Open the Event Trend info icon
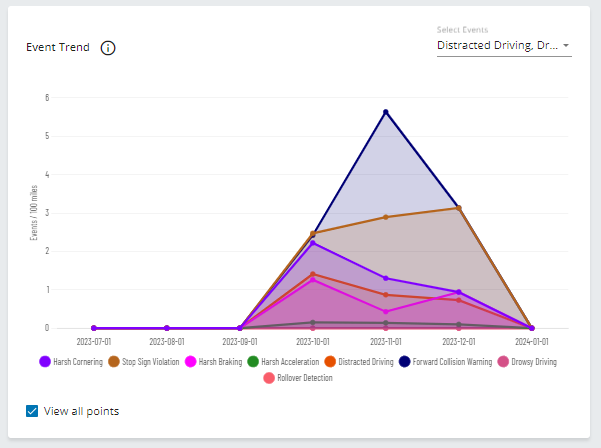 pos(108,48)
